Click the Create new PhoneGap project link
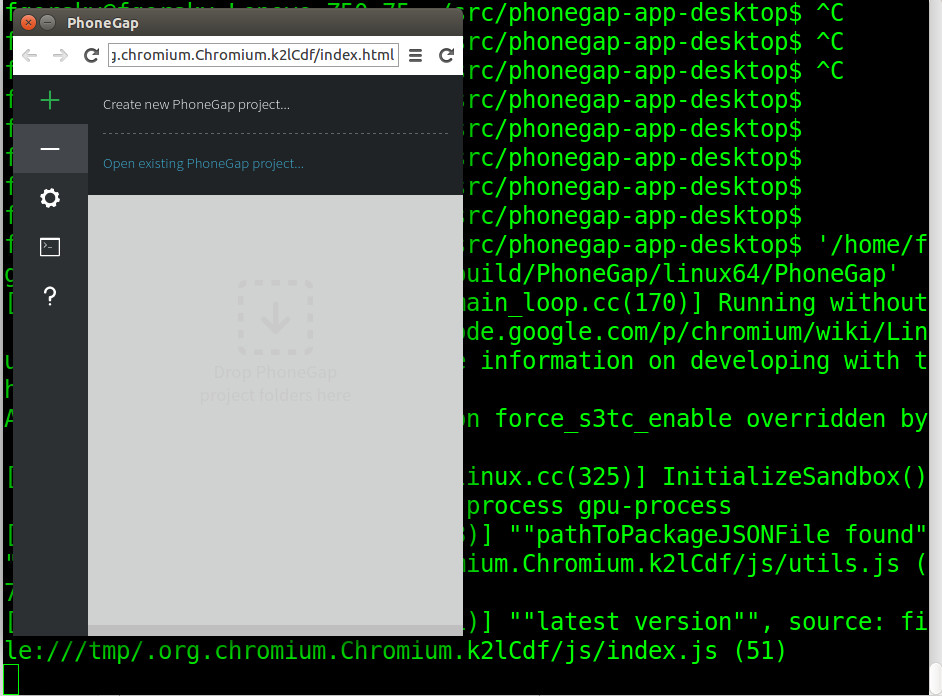 (196, 102)
